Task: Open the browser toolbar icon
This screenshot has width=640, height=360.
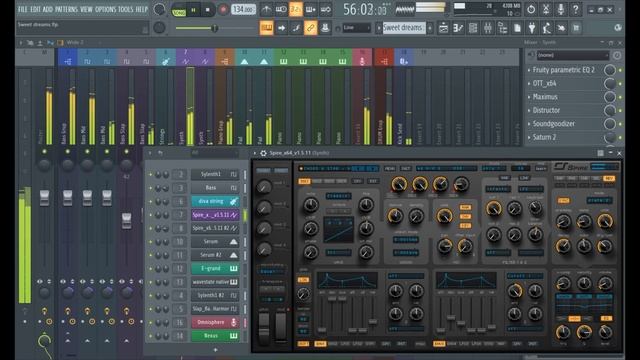Action: click(x=502, y=28)
